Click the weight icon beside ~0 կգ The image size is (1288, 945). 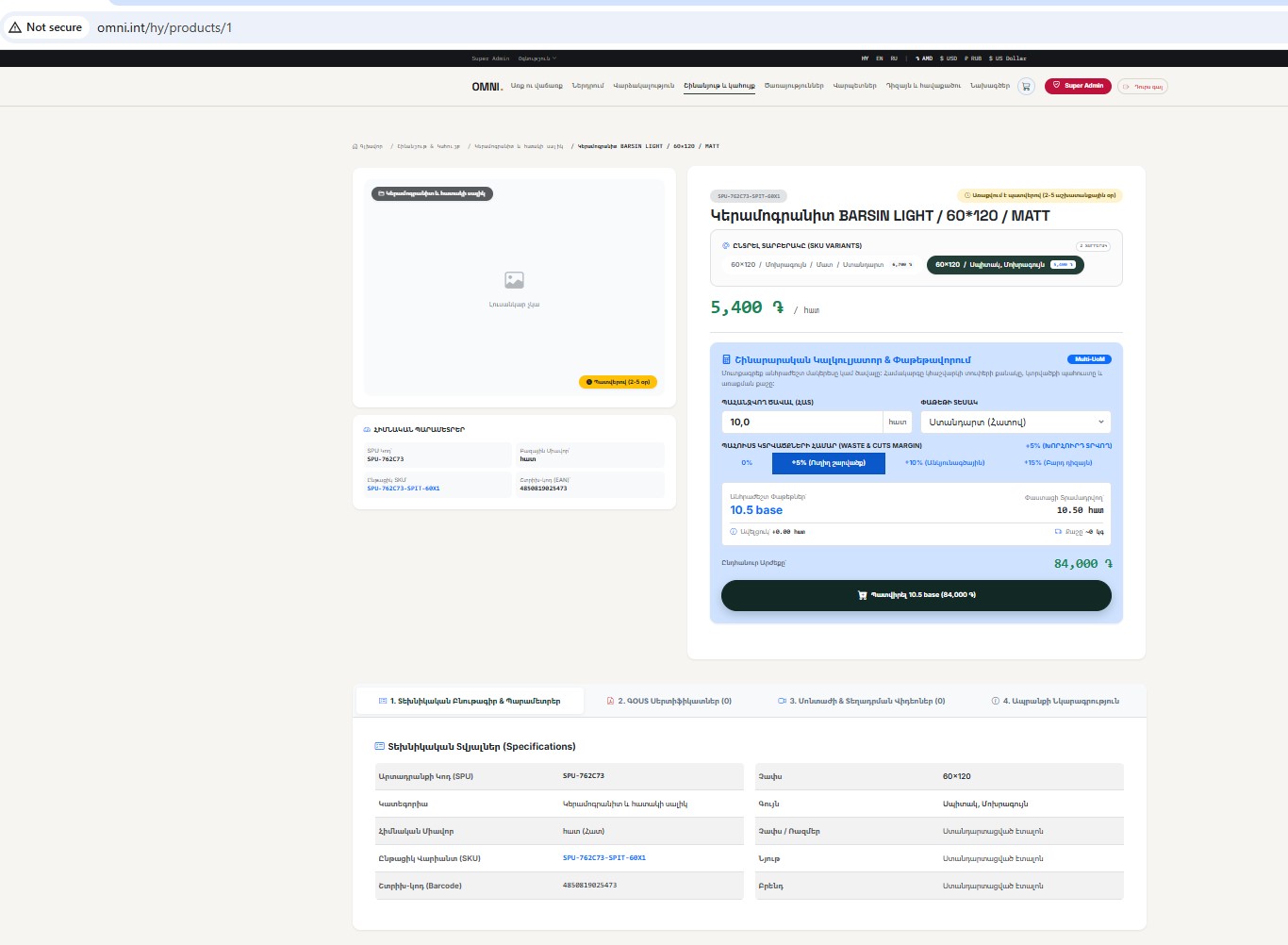[x=1058, y=532]
